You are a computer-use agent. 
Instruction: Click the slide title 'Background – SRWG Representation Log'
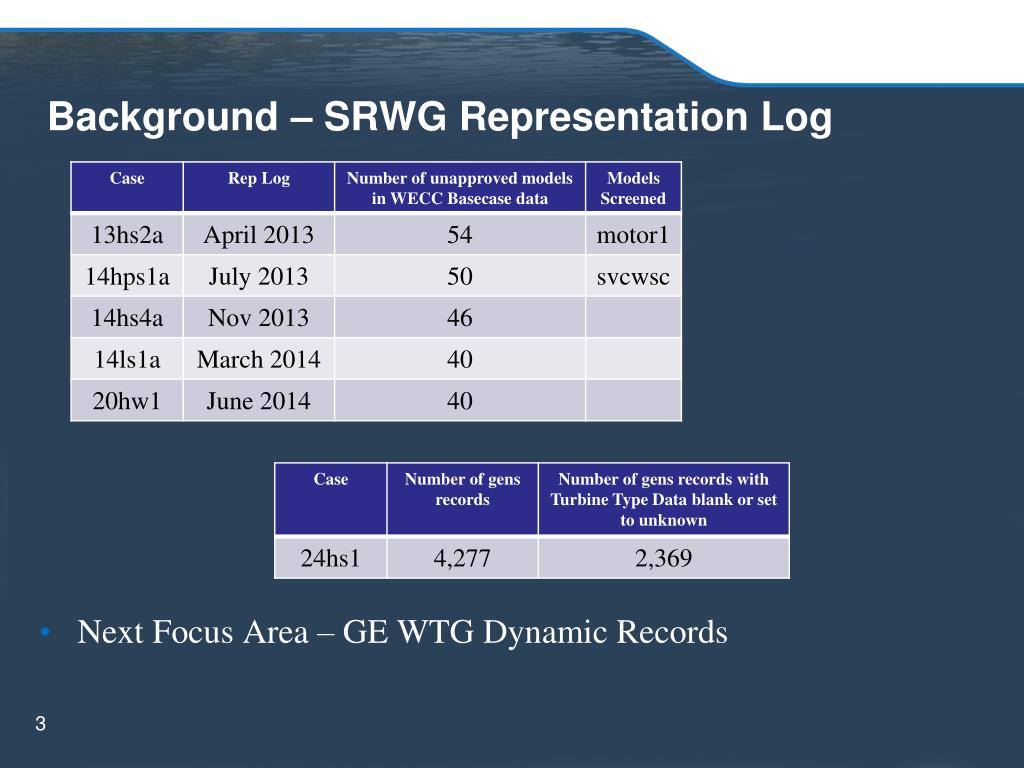coord(440,118)
